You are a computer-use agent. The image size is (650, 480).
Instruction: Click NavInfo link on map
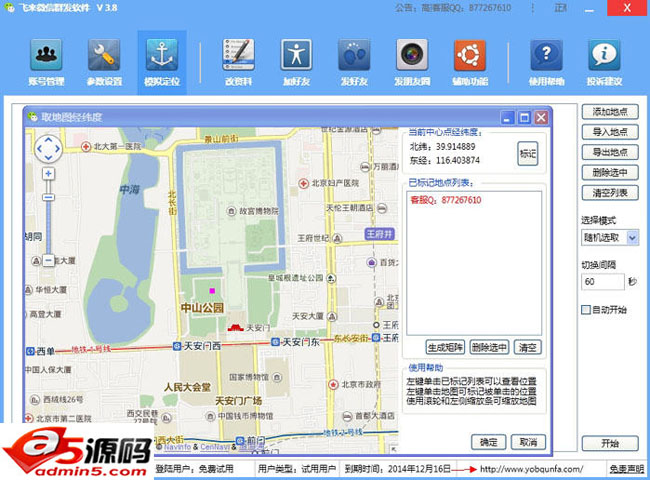pyautogui.click(x=177, y=447)
